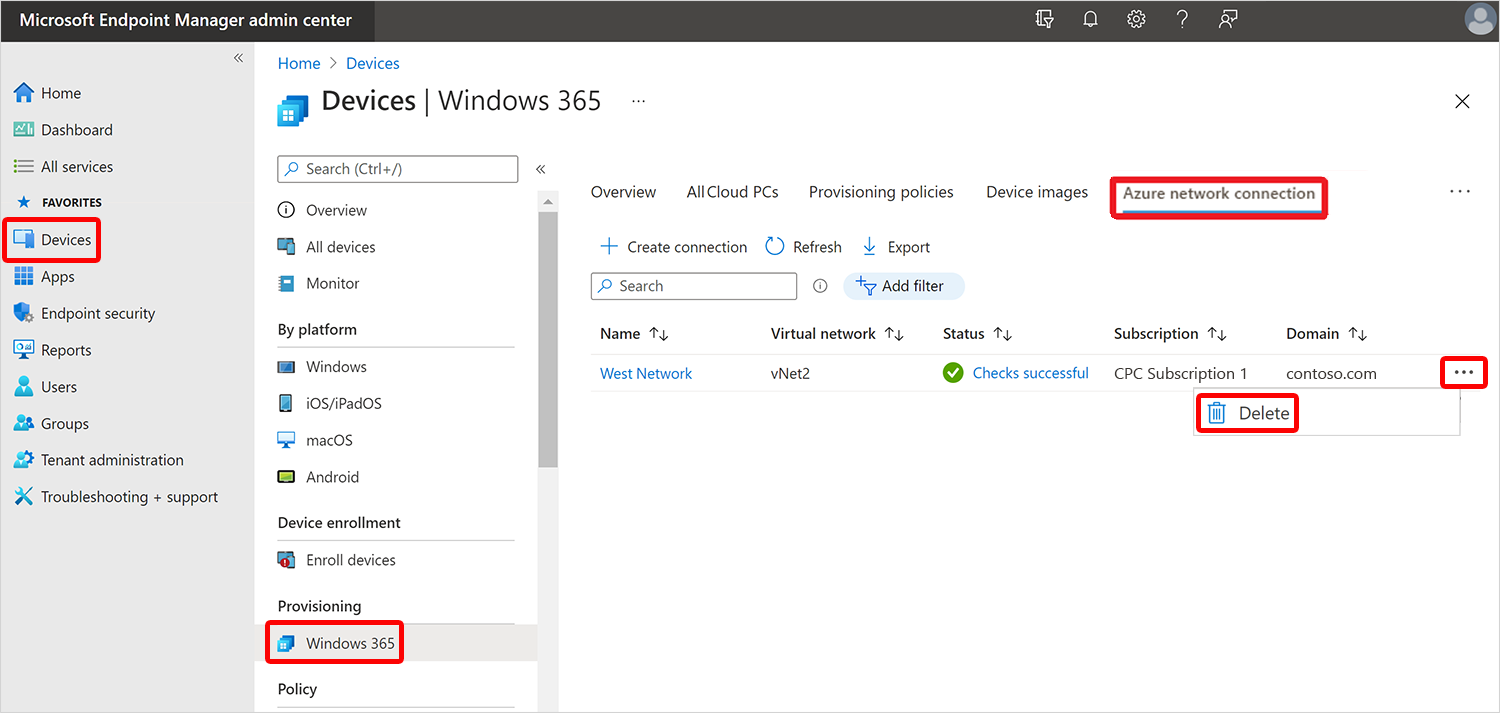Viewport: 1500px width, 713px height.
Task: Switch to the All Cloud PCs tab
Action: 732,192
